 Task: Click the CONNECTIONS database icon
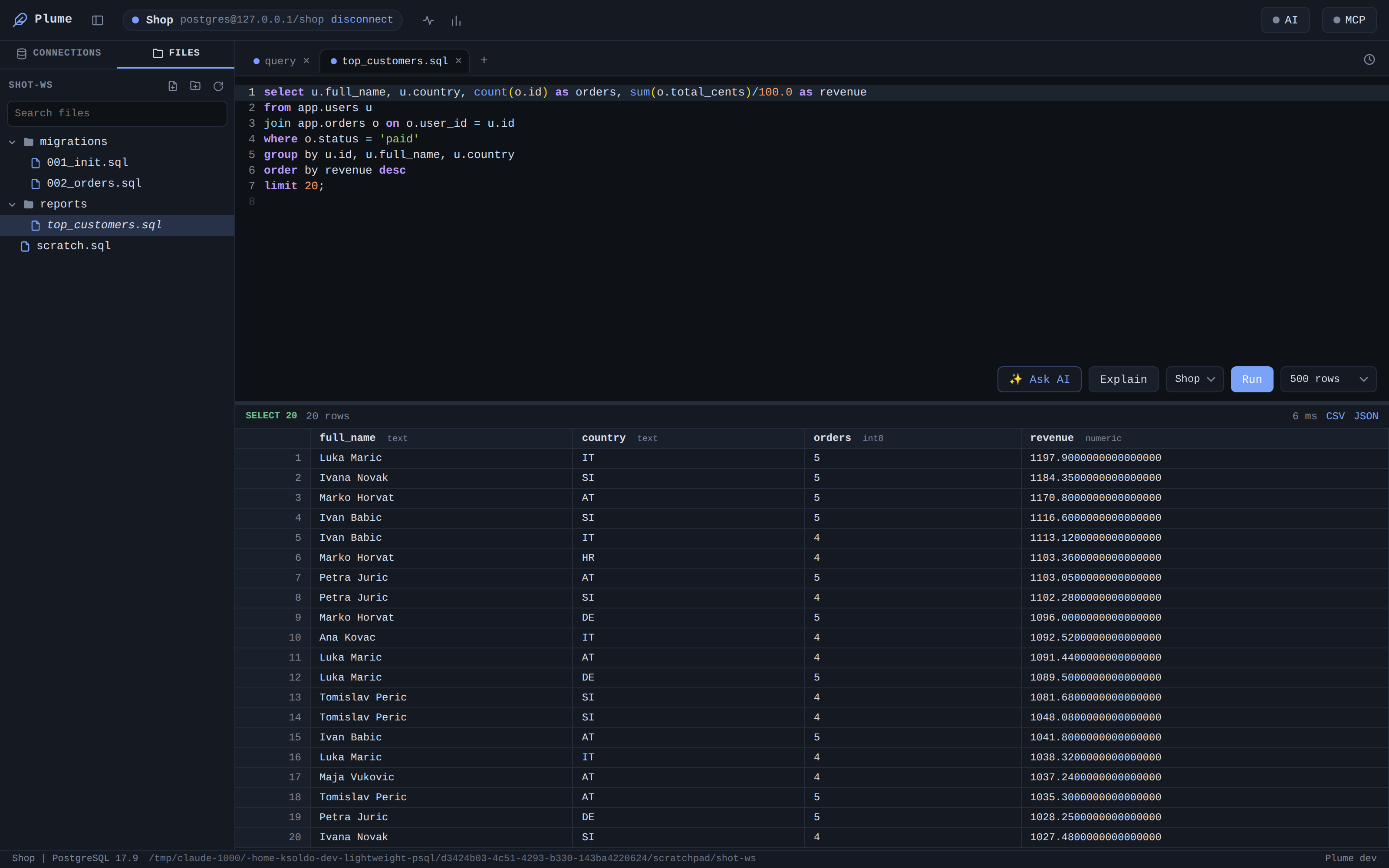click(x=22, y=53)
